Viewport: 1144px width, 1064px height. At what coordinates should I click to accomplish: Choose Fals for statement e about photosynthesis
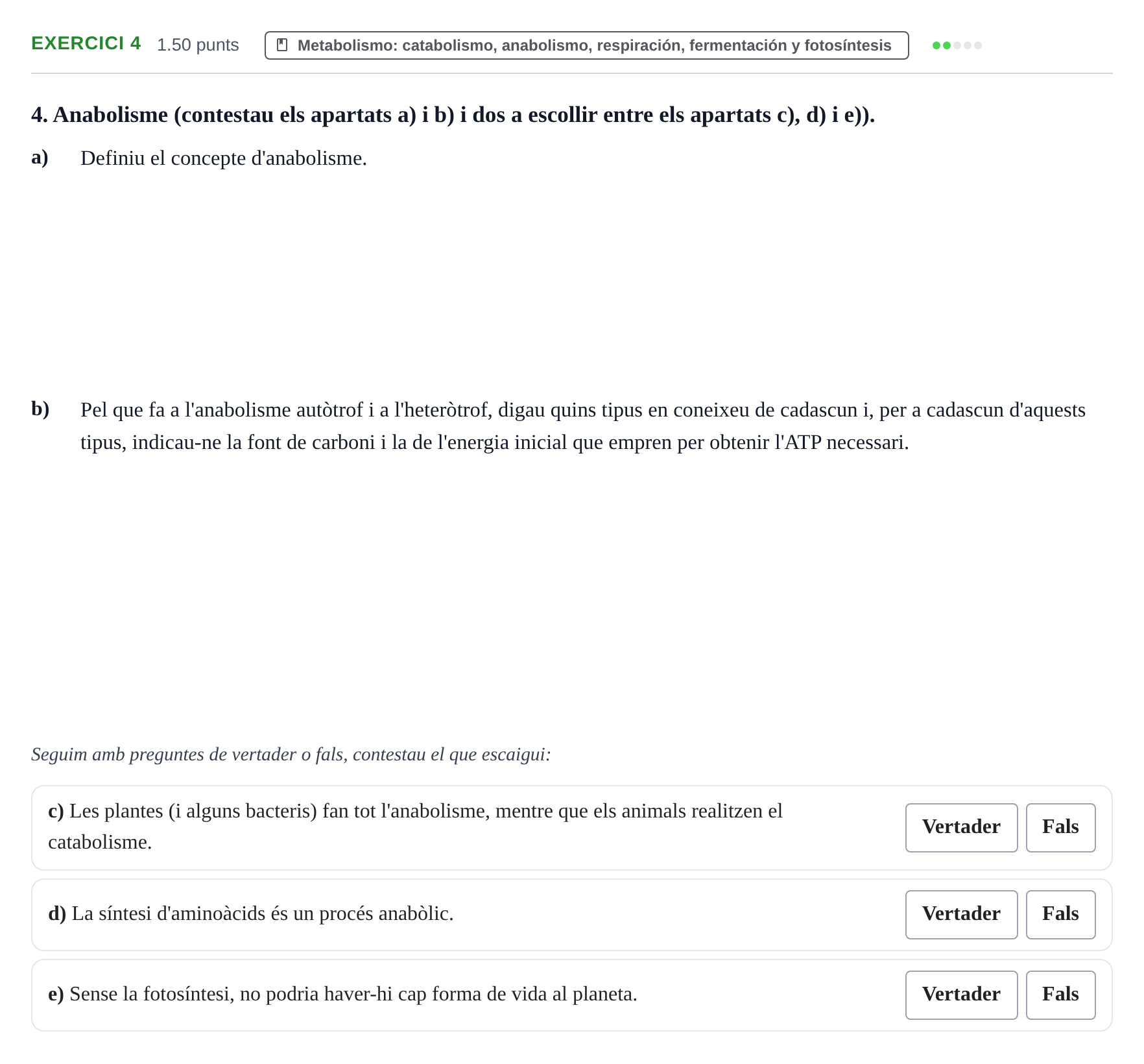(1060, 995)
